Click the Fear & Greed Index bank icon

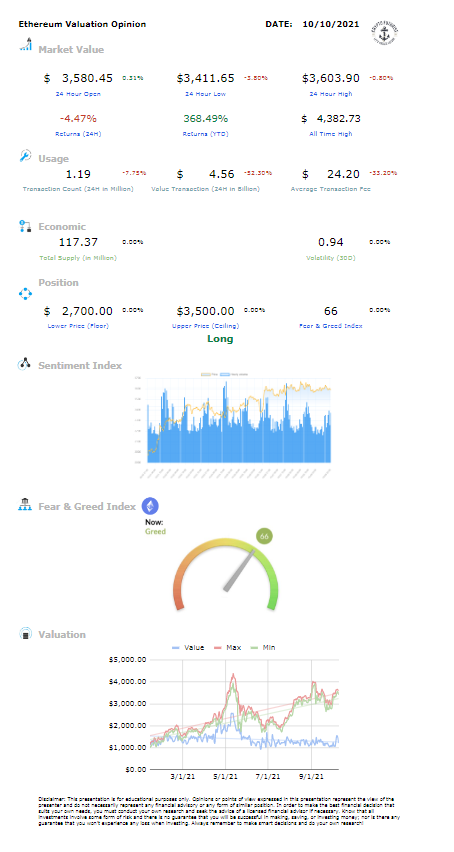(26, 505)
